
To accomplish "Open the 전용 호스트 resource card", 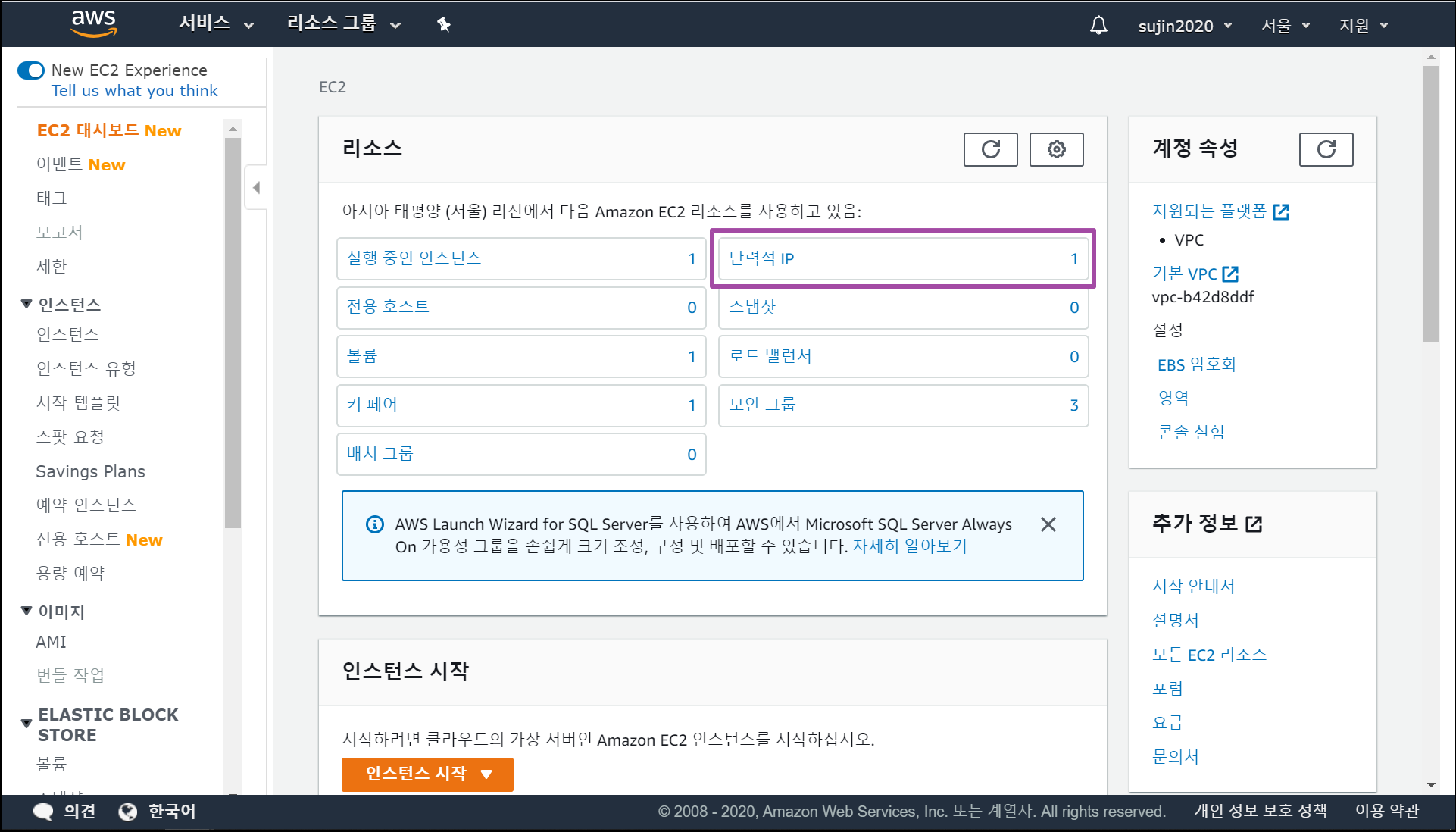I will click(x=521, y=308).
